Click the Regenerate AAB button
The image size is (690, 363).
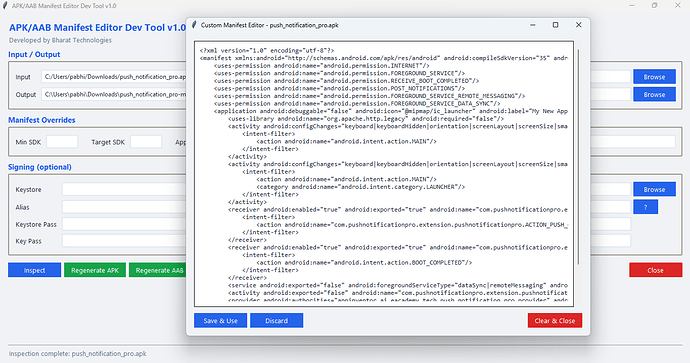click(158, 270)
